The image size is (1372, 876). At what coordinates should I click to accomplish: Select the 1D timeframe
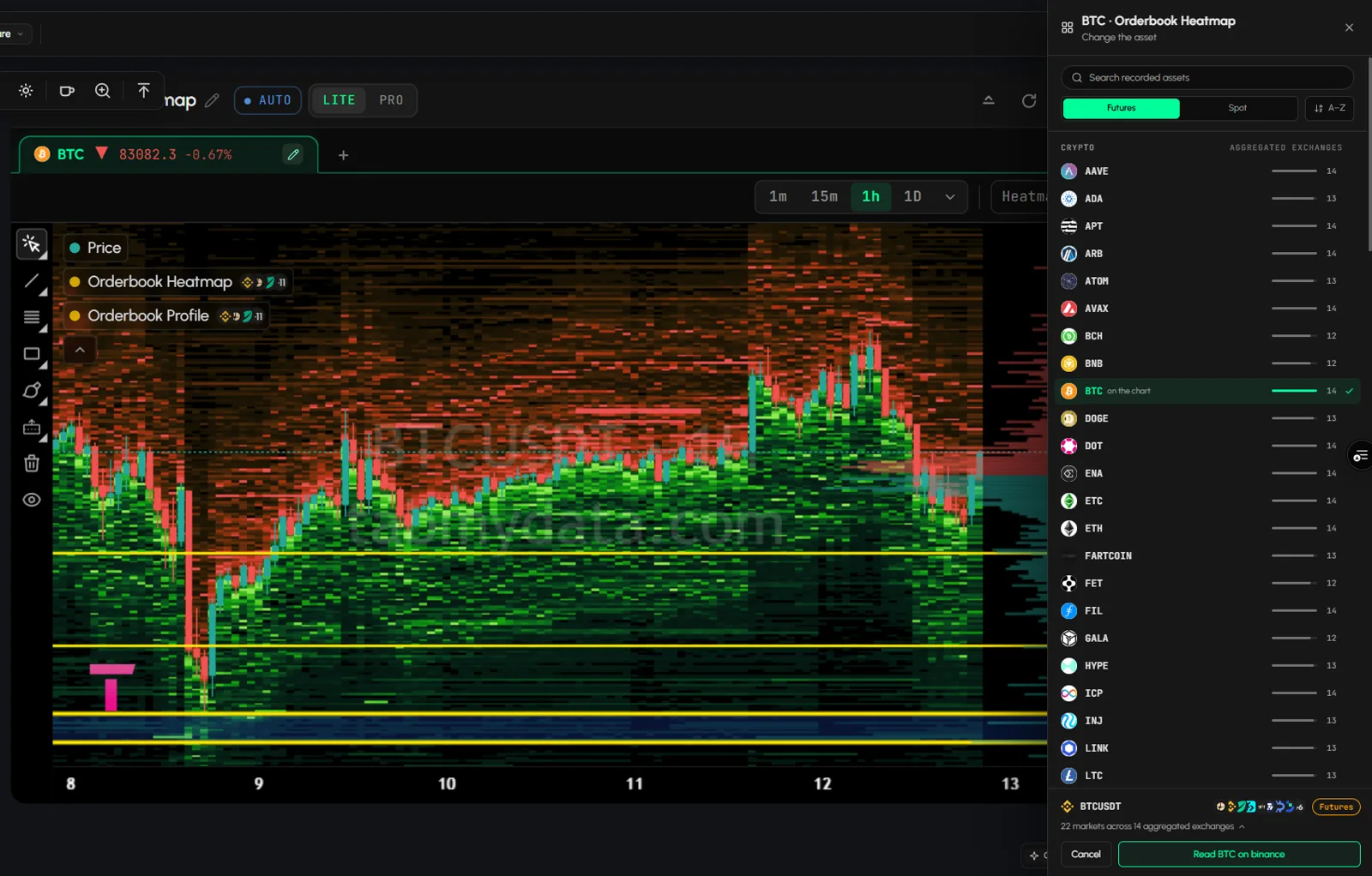click(912, 197)
